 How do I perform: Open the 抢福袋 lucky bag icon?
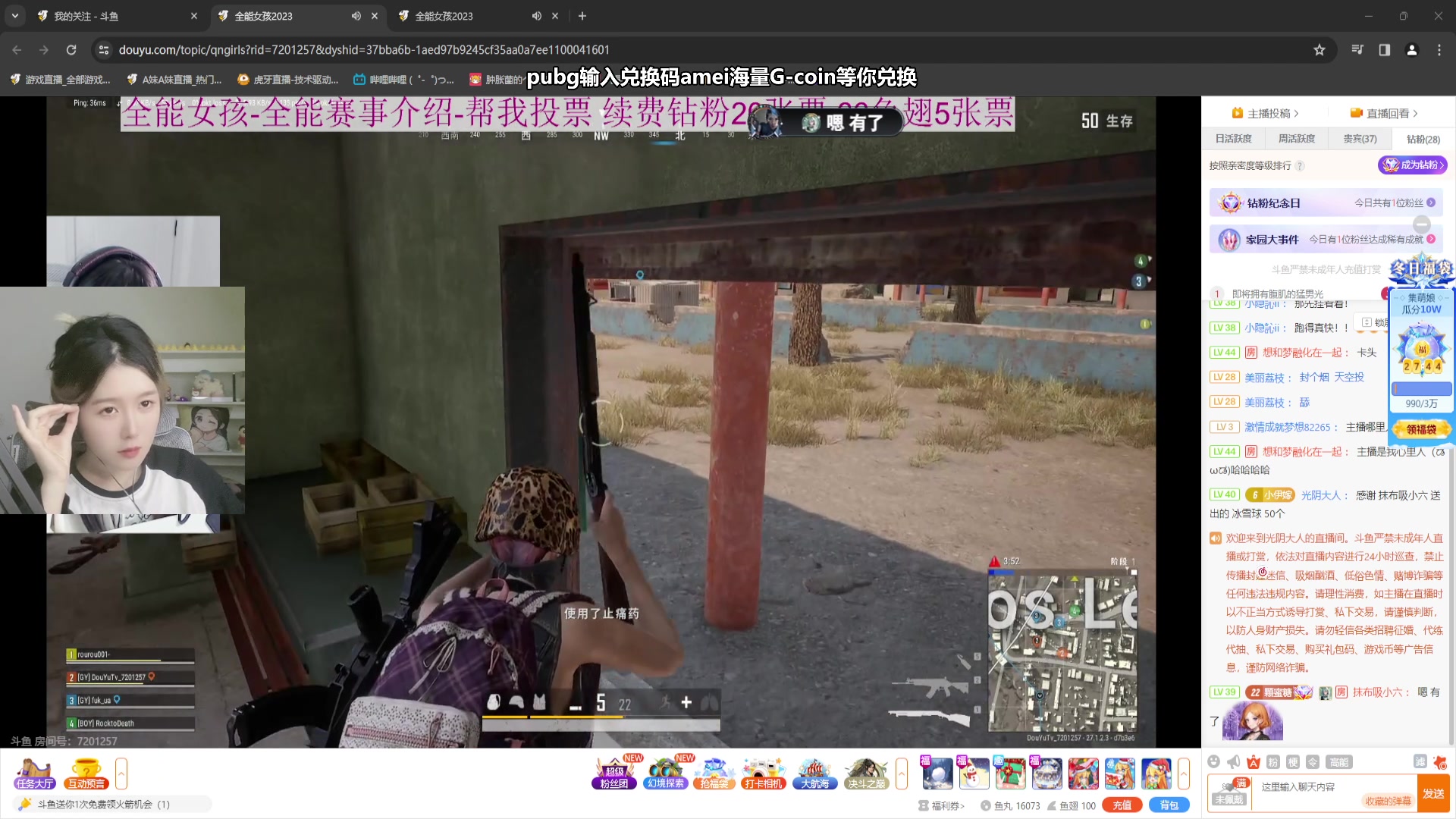tap(714, 773)
